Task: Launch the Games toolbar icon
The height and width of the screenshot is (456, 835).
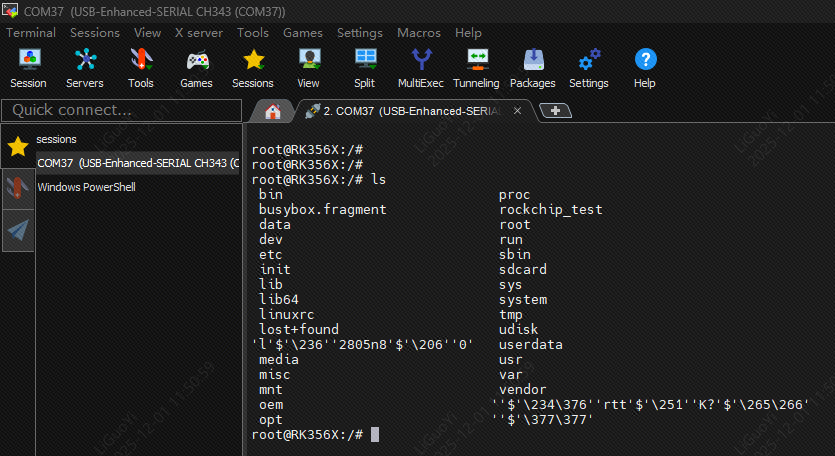Action: [196, 67]
